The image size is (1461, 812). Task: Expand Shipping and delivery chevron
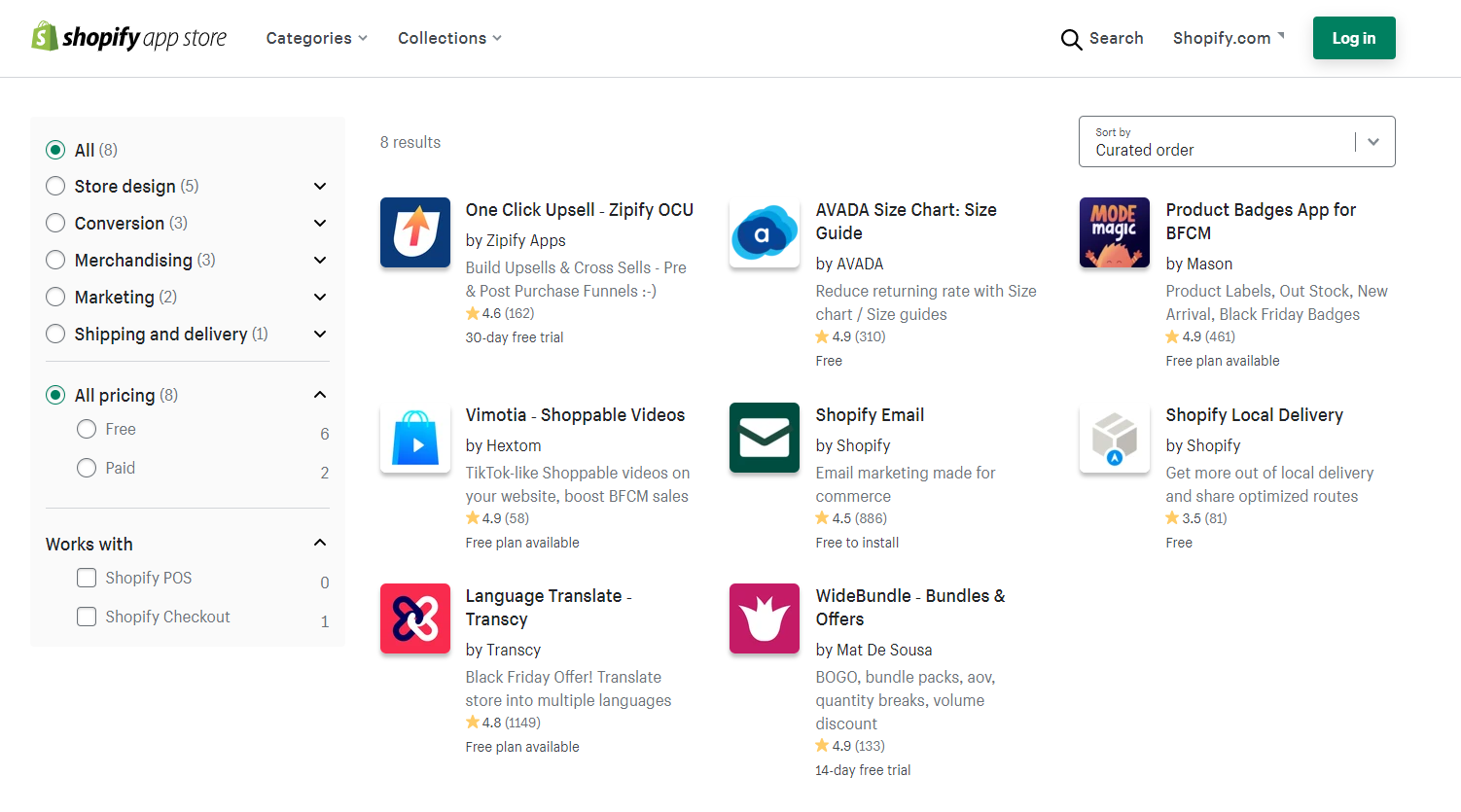click(320, 334)
